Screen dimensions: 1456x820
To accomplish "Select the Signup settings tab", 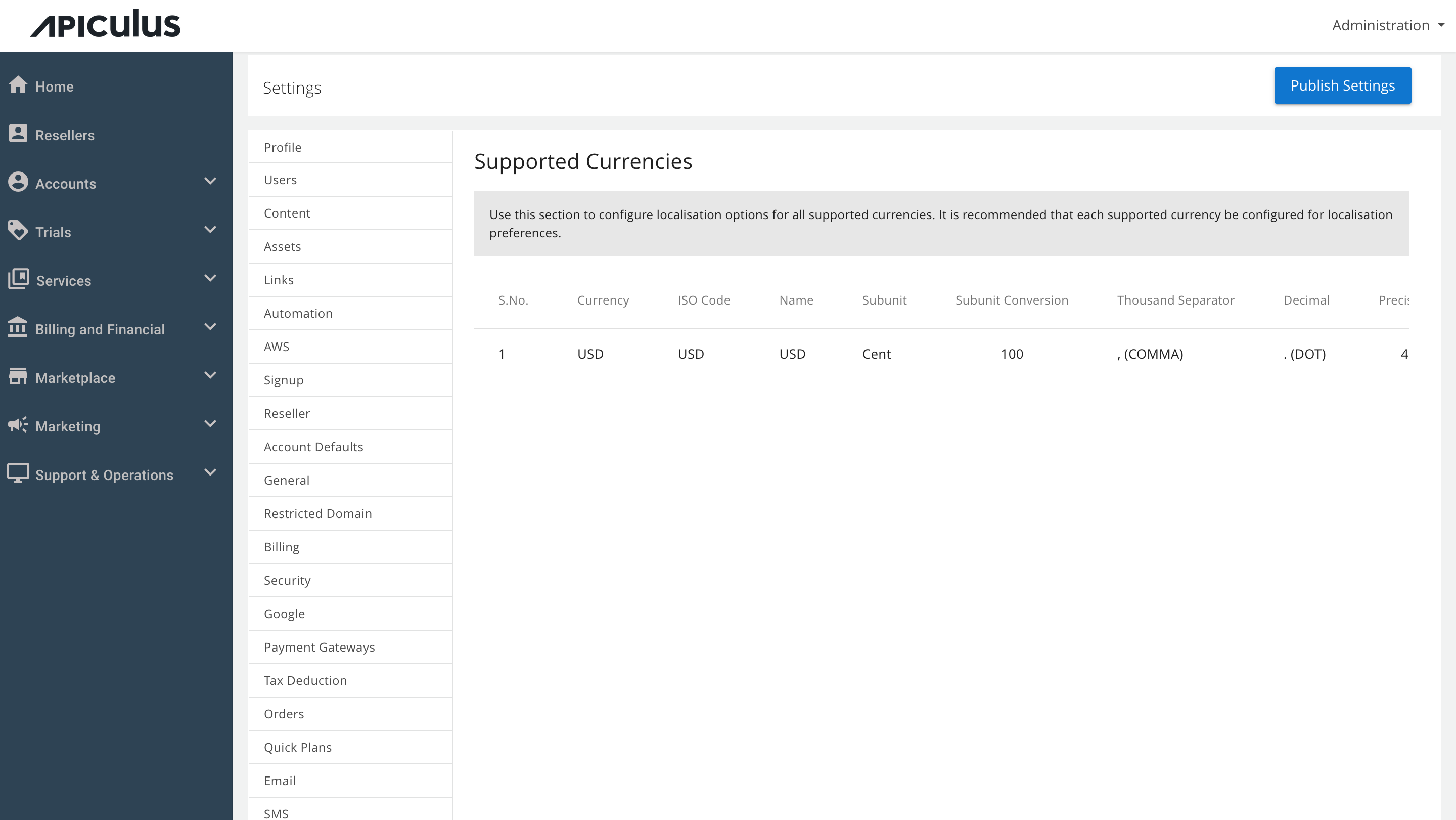I will [350, 380].
